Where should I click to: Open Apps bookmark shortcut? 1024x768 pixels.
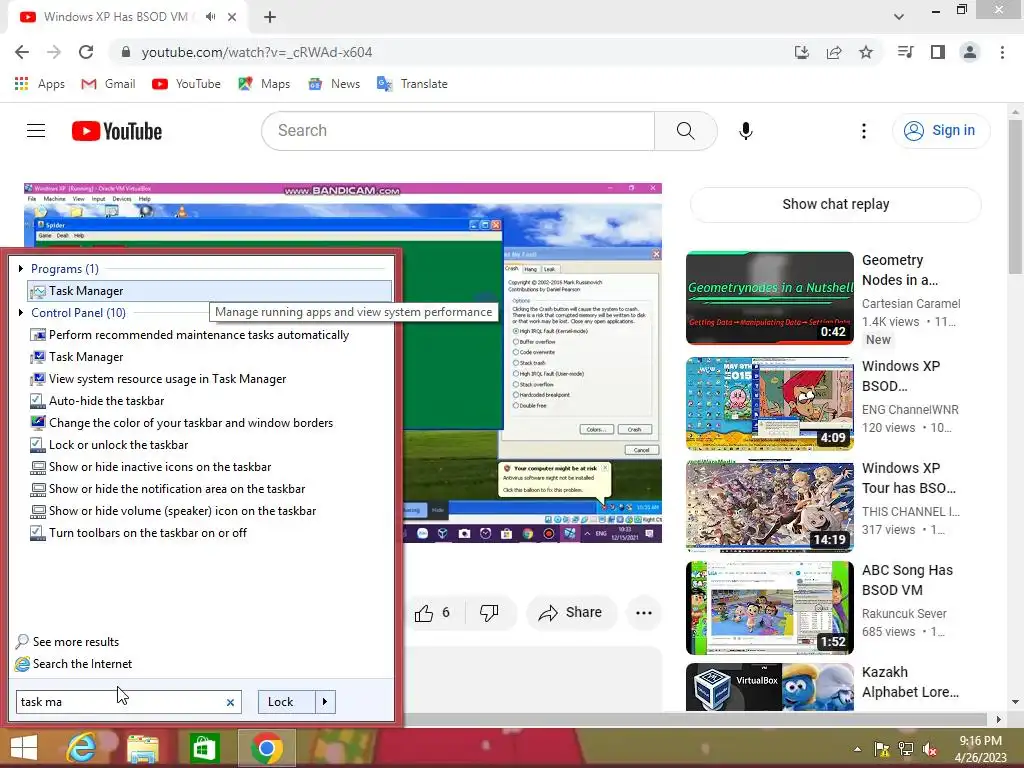point(40,84)
